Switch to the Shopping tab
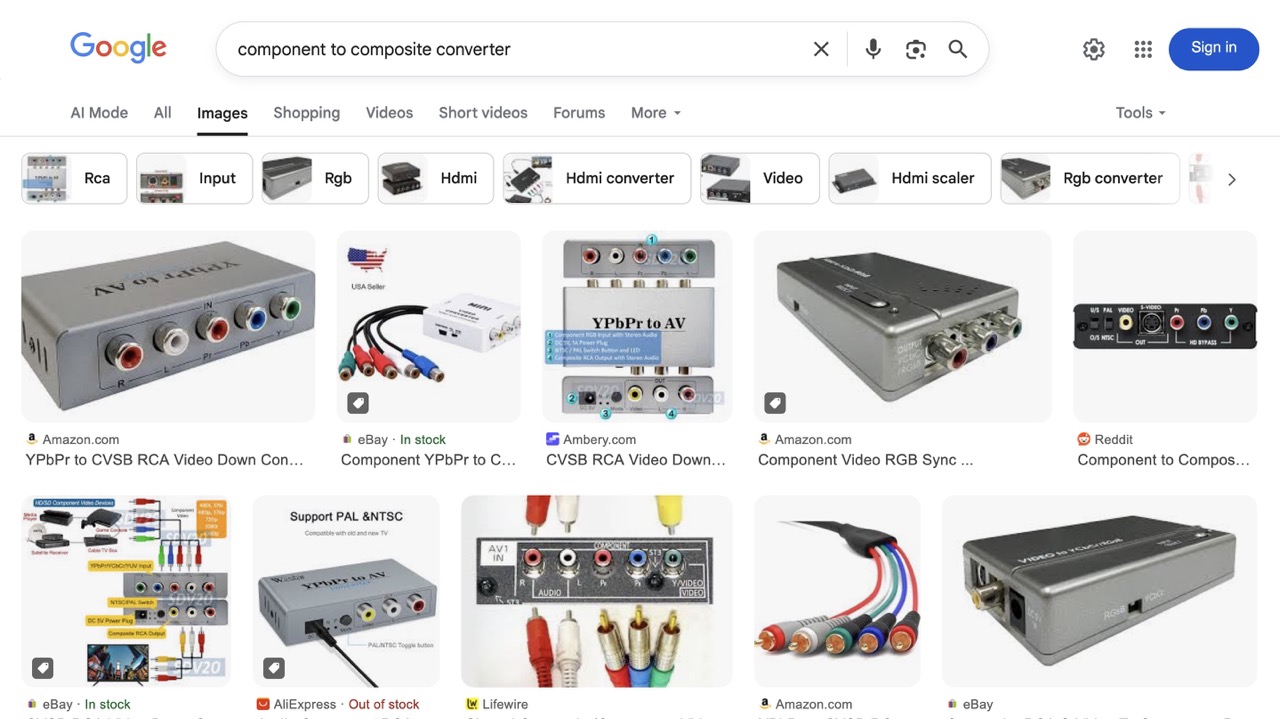This screenshot has height=719, width=1280. tap(306, 113)
